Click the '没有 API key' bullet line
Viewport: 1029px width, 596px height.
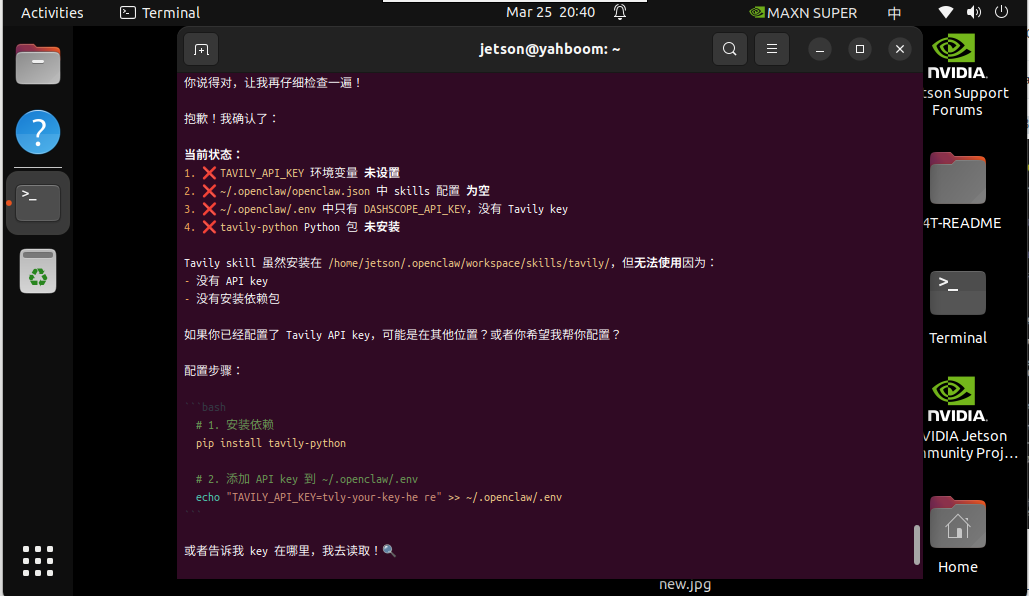tap(226, 281)
